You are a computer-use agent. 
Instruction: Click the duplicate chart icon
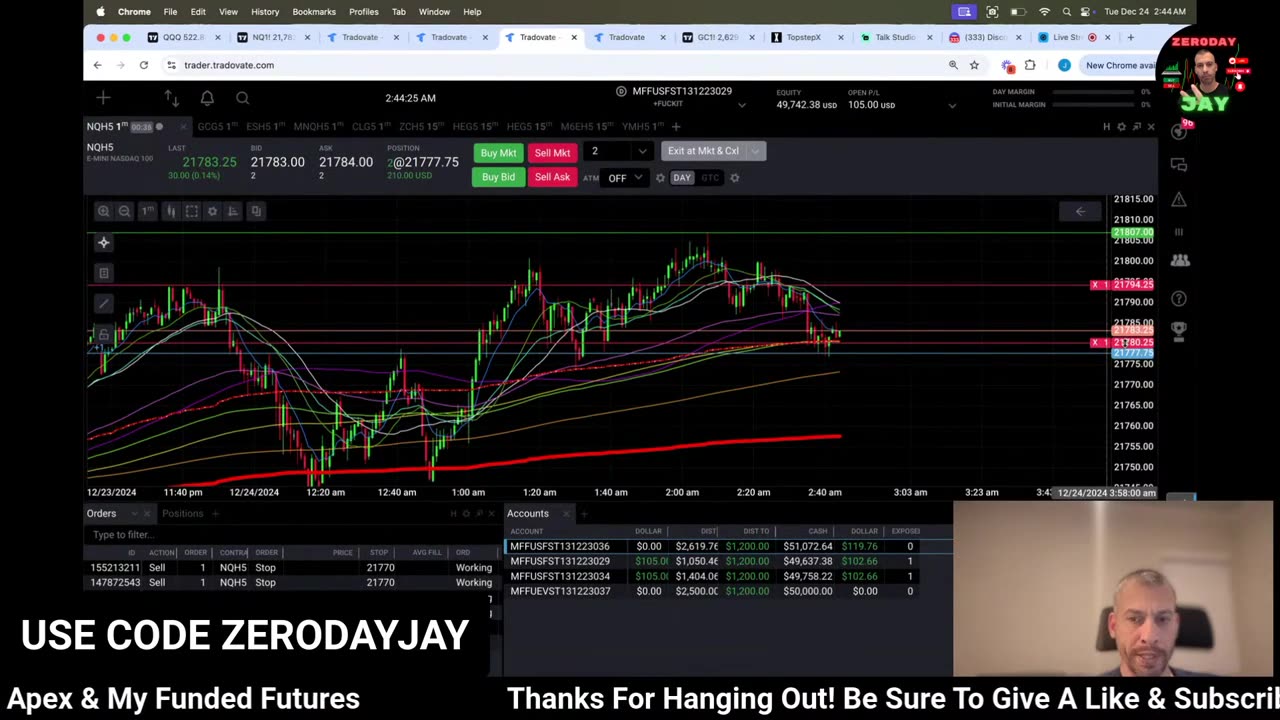click(x=256, y=211)
